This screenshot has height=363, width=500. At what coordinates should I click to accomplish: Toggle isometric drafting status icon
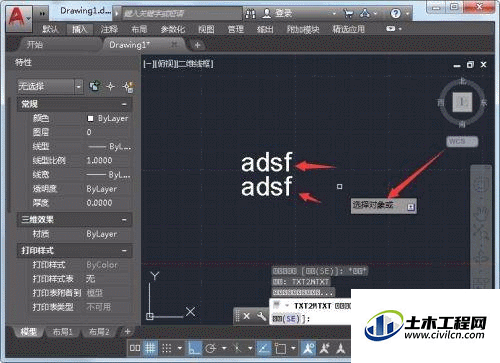click(237, 349)
